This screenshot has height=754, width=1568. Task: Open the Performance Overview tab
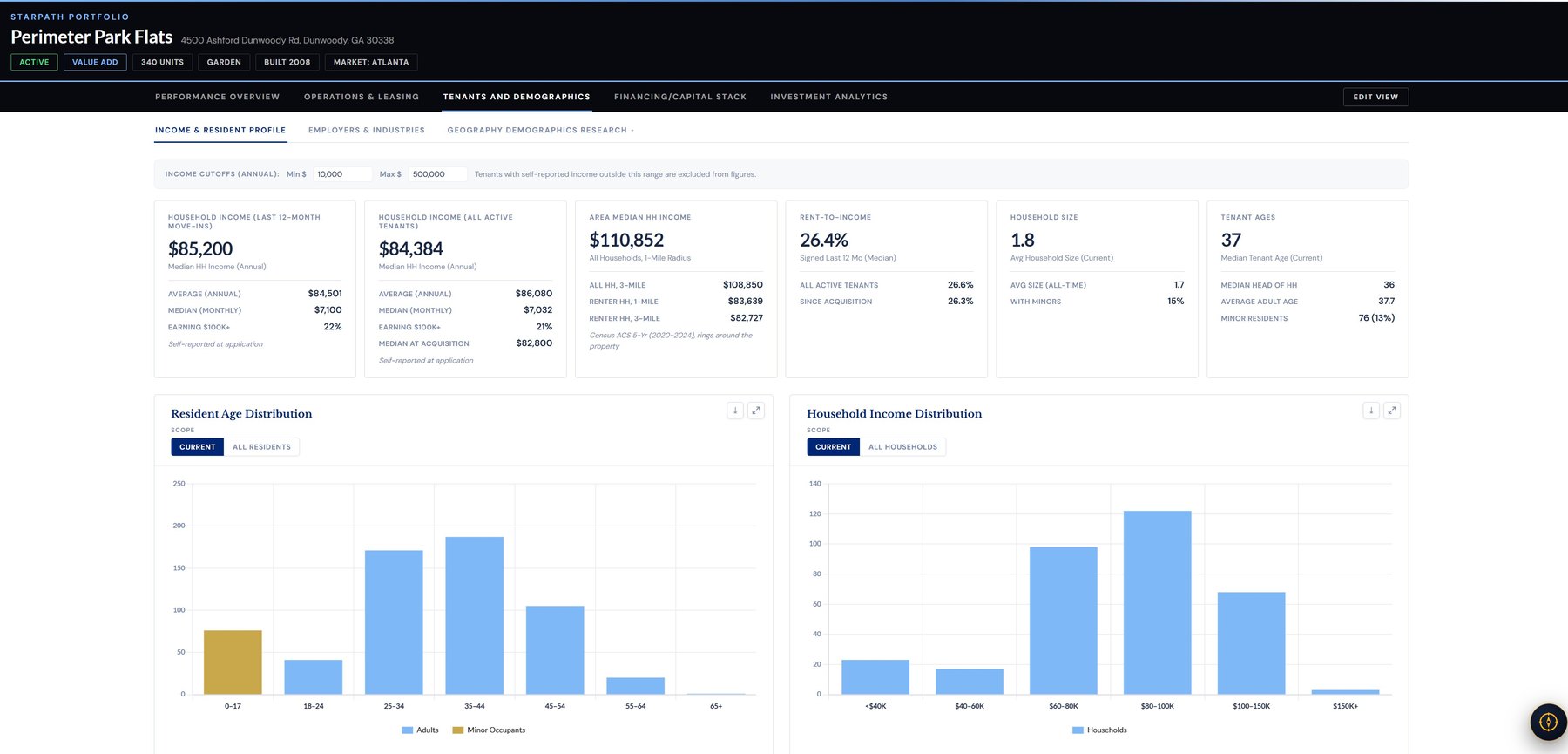(218, 97)
